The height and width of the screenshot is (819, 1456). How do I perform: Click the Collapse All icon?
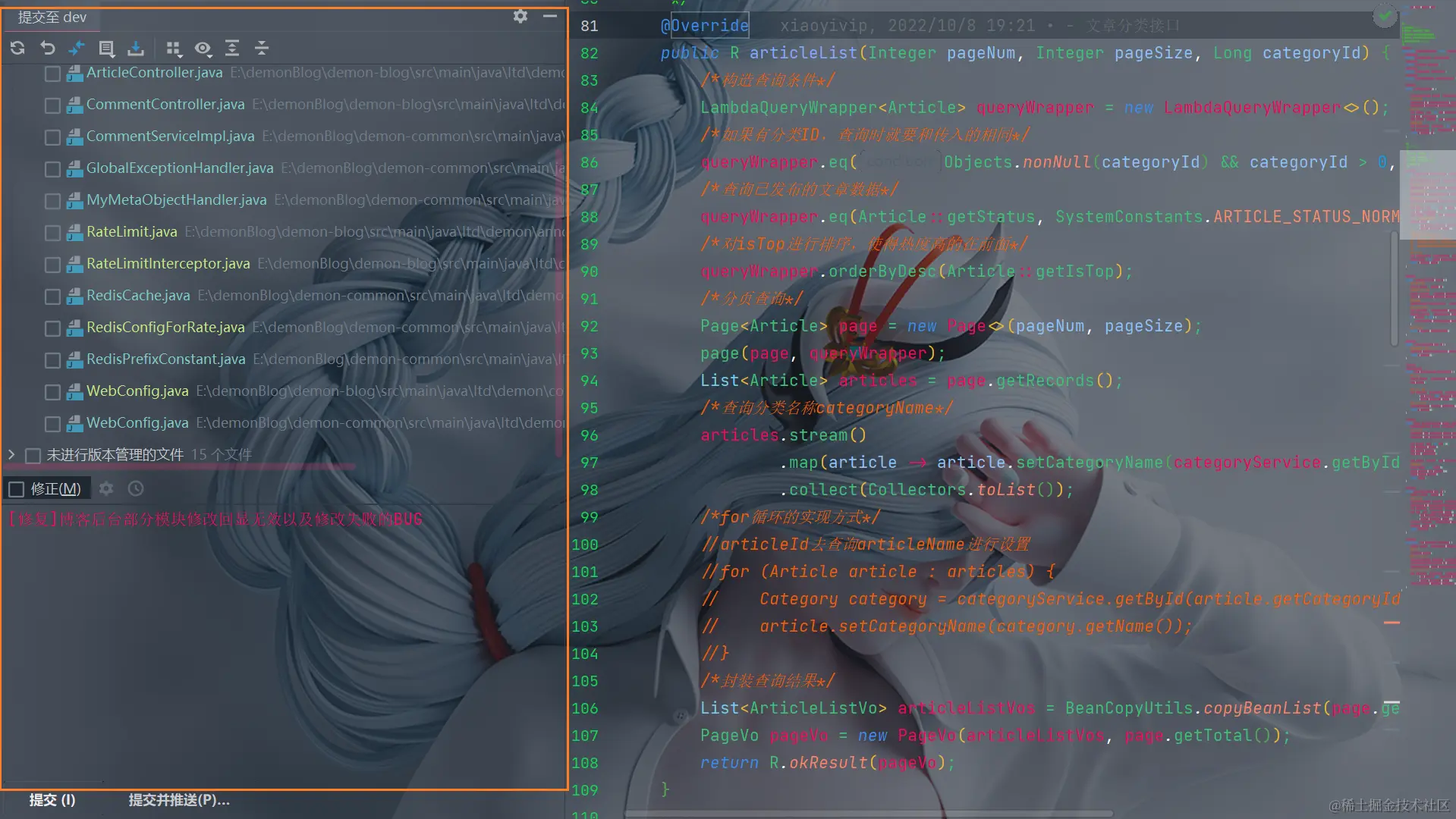click(262, 49)
